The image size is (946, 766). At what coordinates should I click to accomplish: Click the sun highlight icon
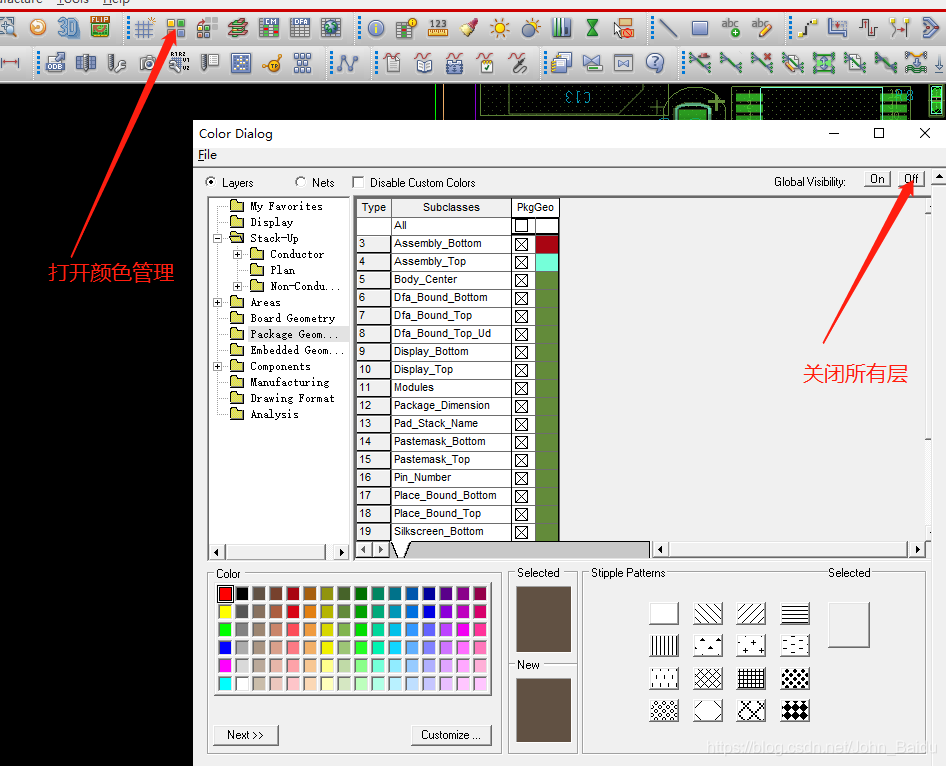[500, 28]
